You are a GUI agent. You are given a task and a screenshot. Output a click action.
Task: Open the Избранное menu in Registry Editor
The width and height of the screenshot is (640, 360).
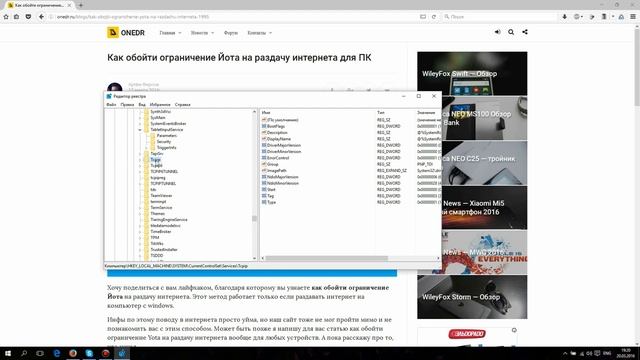pos(160,105)
